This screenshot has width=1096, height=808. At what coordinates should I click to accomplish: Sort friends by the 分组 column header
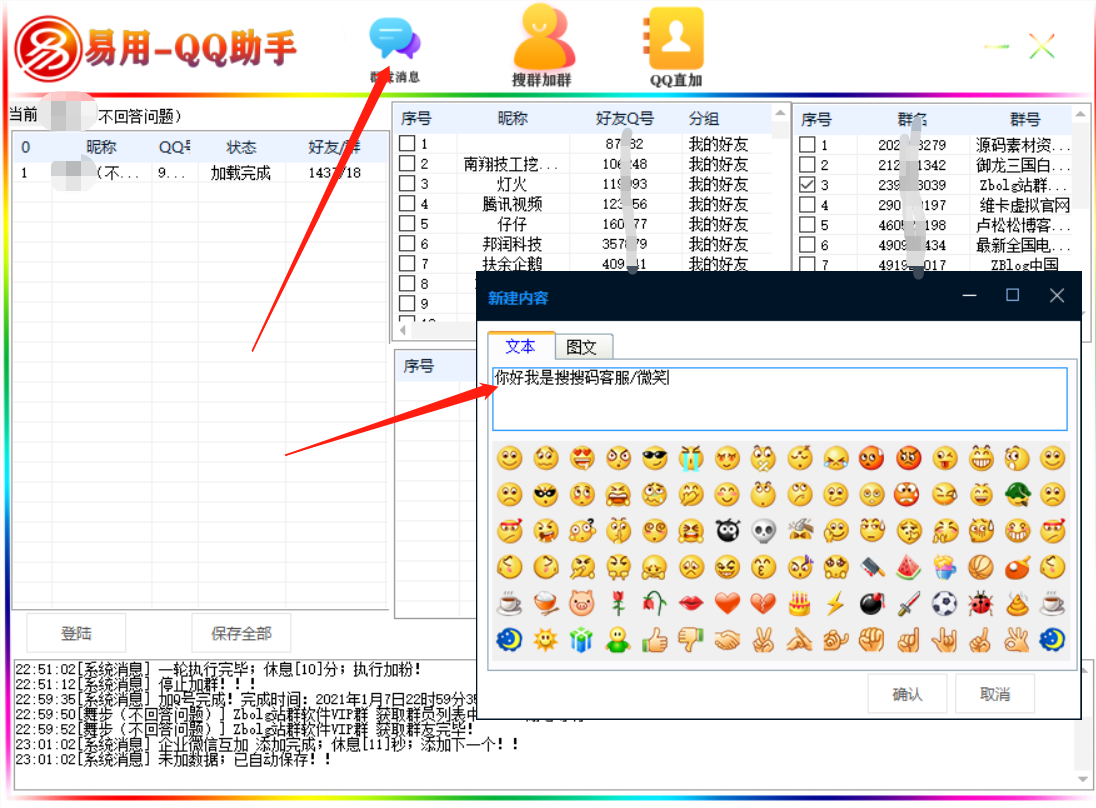[704, 119]
